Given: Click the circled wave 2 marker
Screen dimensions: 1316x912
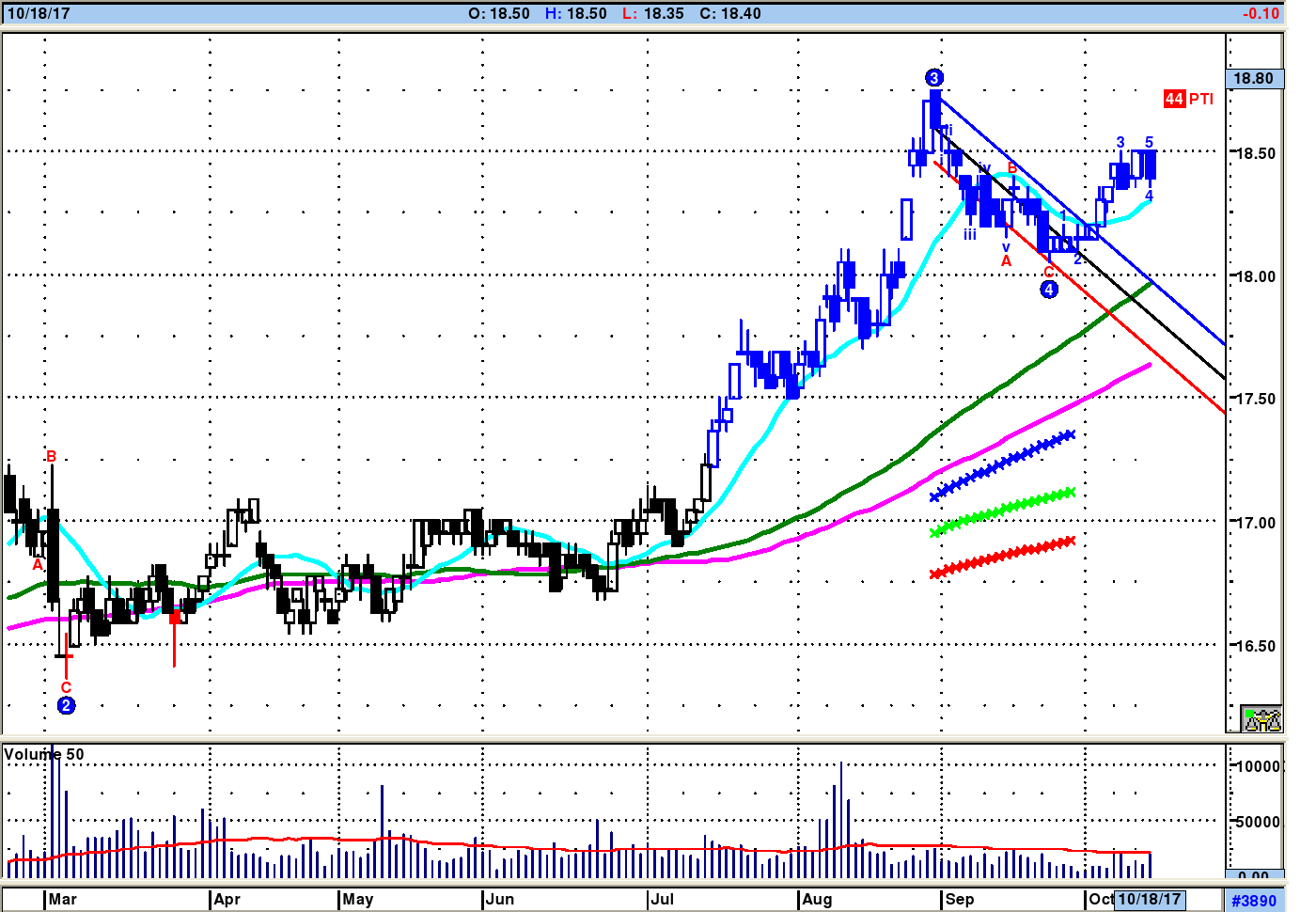Looking at the screenshot, I should point(66,705).
